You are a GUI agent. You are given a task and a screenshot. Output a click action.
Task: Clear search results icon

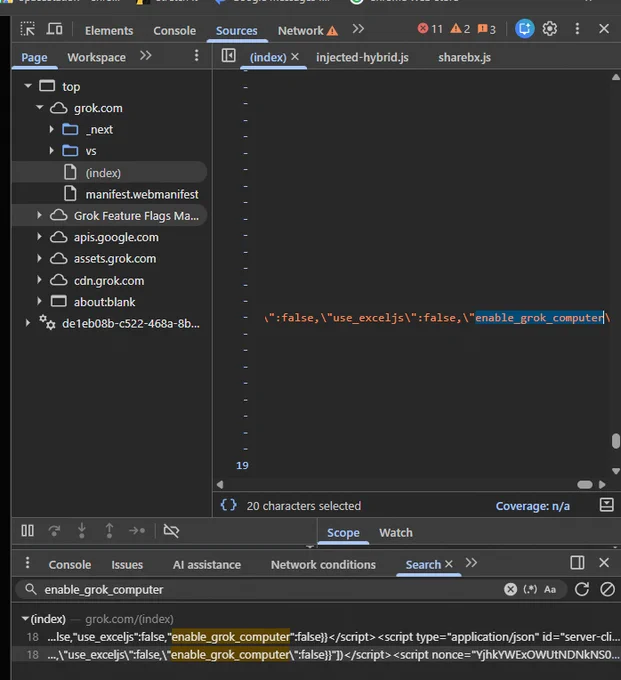(x=607, y=589)
